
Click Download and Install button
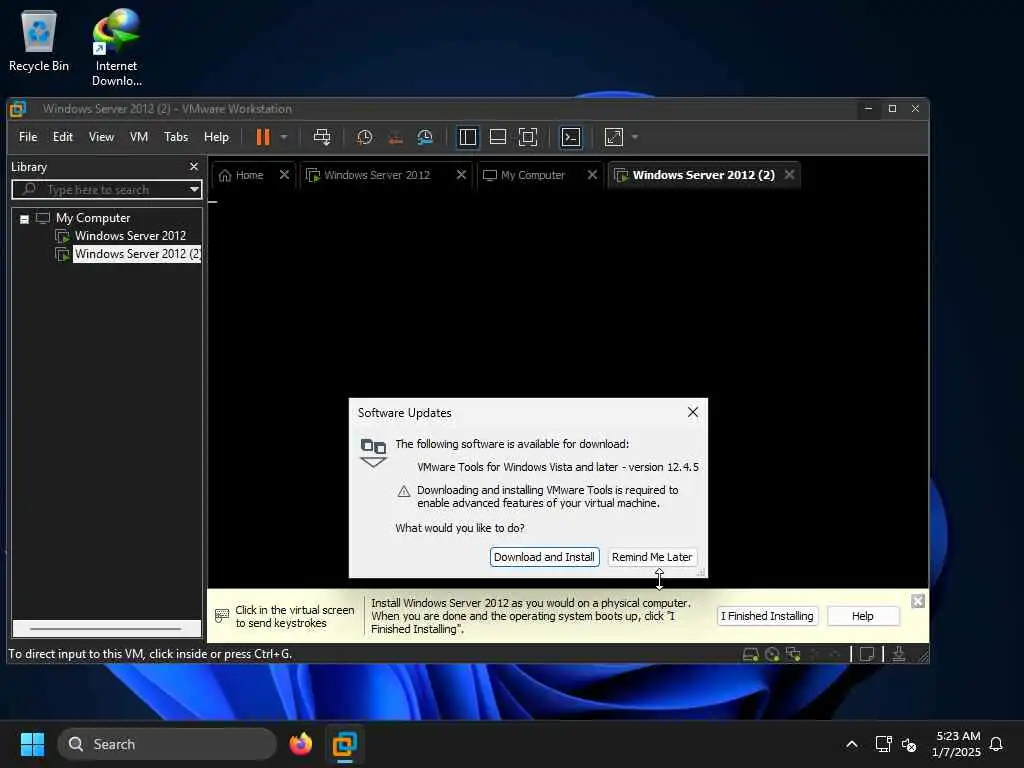tap(545, 558)
